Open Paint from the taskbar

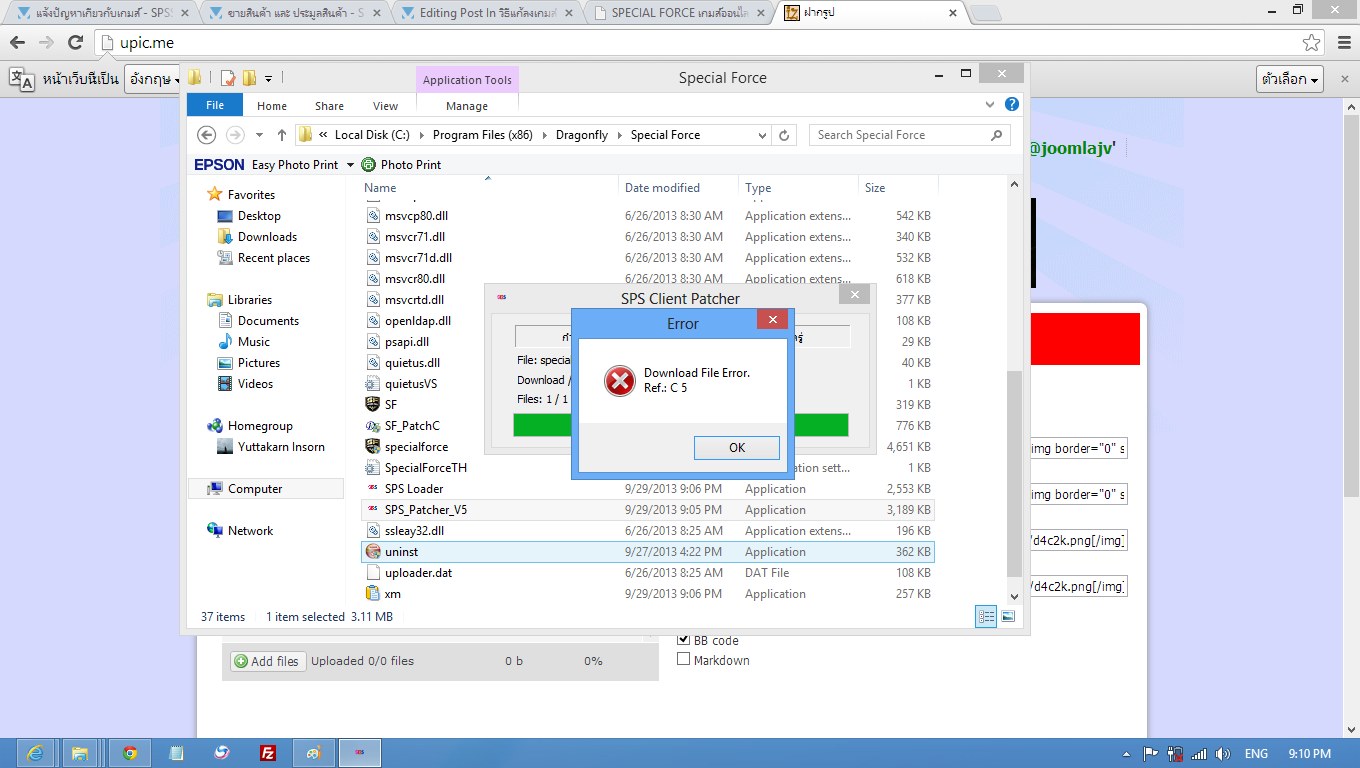313,753
